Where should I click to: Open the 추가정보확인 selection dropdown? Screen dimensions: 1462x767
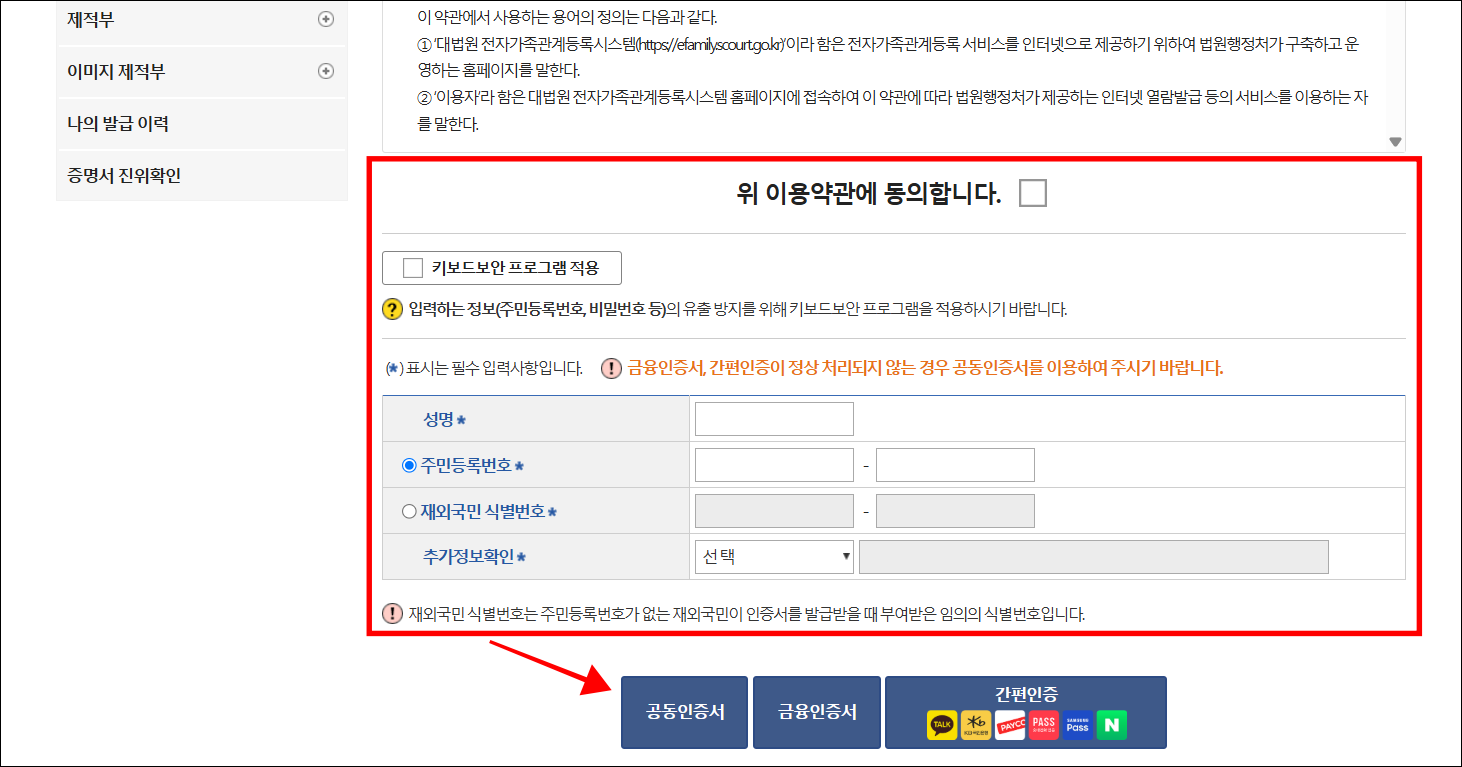772,556
